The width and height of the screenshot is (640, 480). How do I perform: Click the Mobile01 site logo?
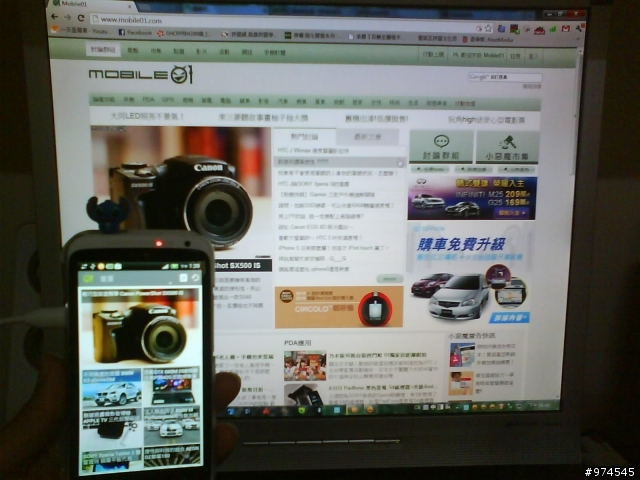click(x=141, y=74)
